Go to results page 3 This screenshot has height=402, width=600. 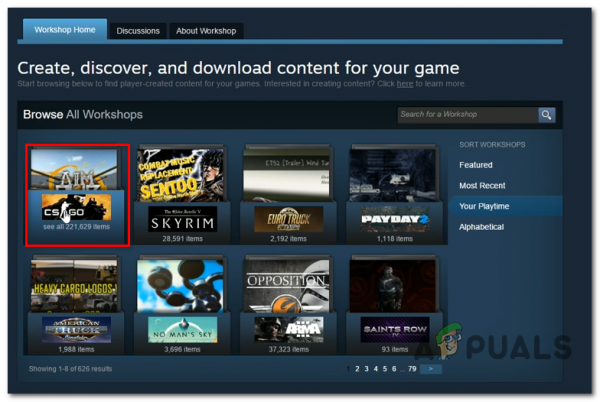[367, 369]
